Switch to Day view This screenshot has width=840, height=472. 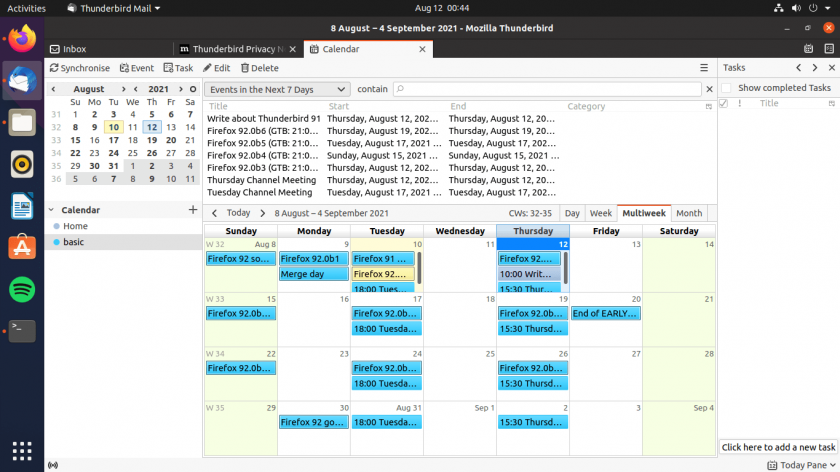click(572, 213)
